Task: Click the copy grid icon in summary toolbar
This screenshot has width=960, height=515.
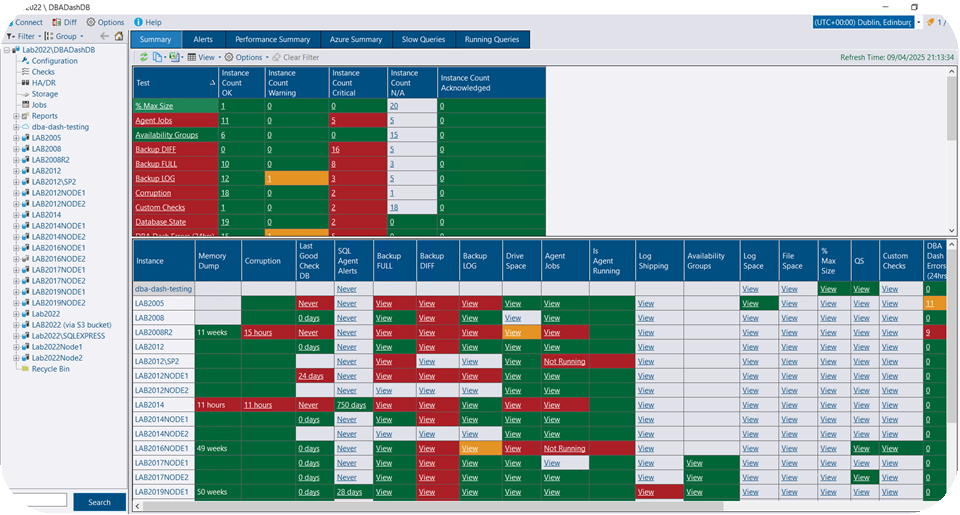Action: [157, 57]
